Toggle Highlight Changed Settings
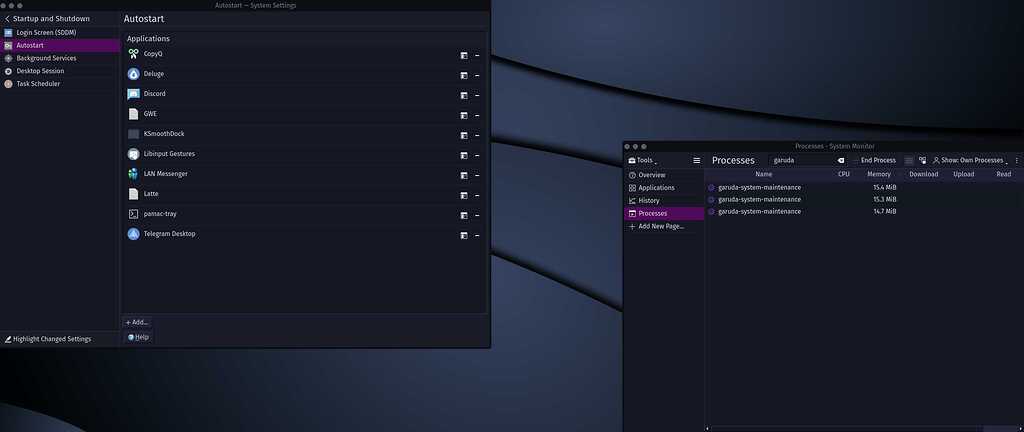 pyautogui.click(x=48, y=339)
